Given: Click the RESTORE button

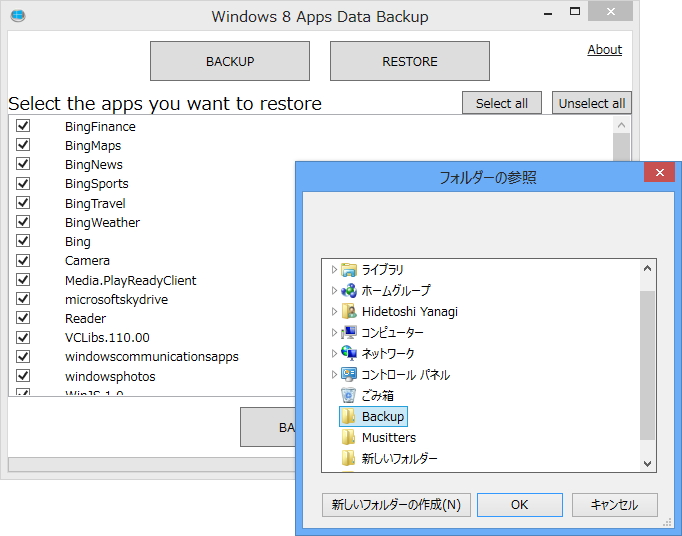Looking at the screenshot, I should pyautogui.click(x=410, y=61).
